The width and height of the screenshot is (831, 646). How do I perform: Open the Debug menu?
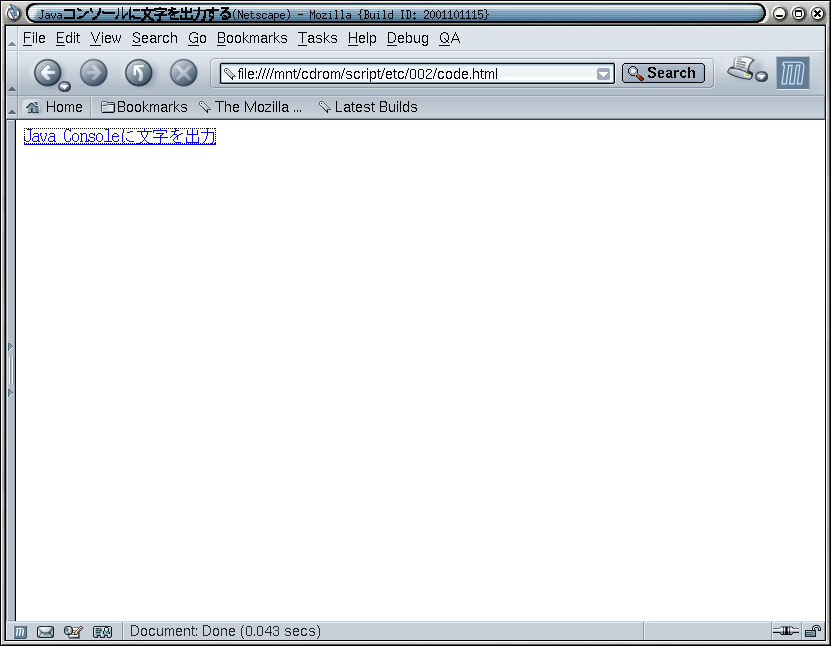click(x=408, y=38)
